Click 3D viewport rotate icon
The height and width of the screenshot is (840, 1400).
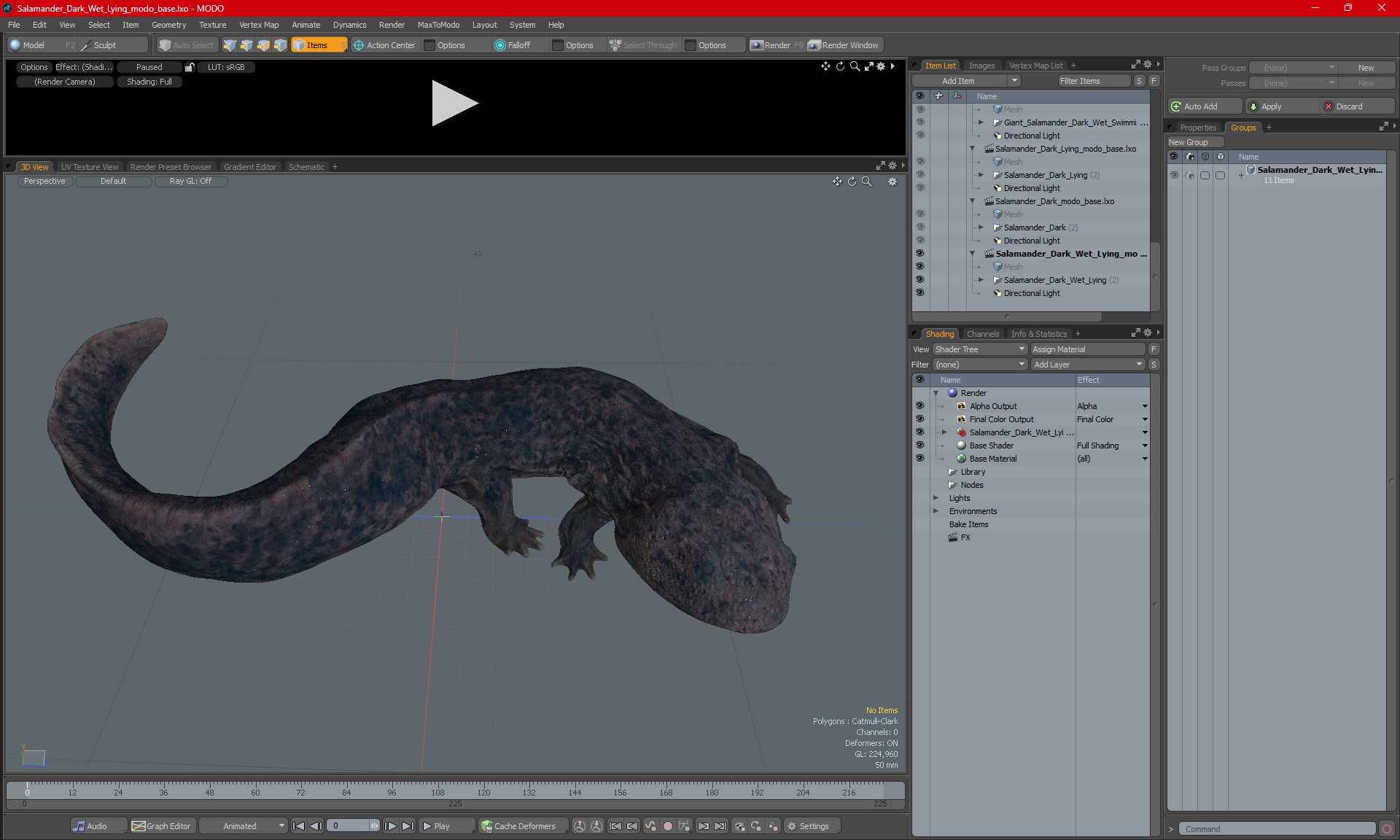[x=852, y=182]
